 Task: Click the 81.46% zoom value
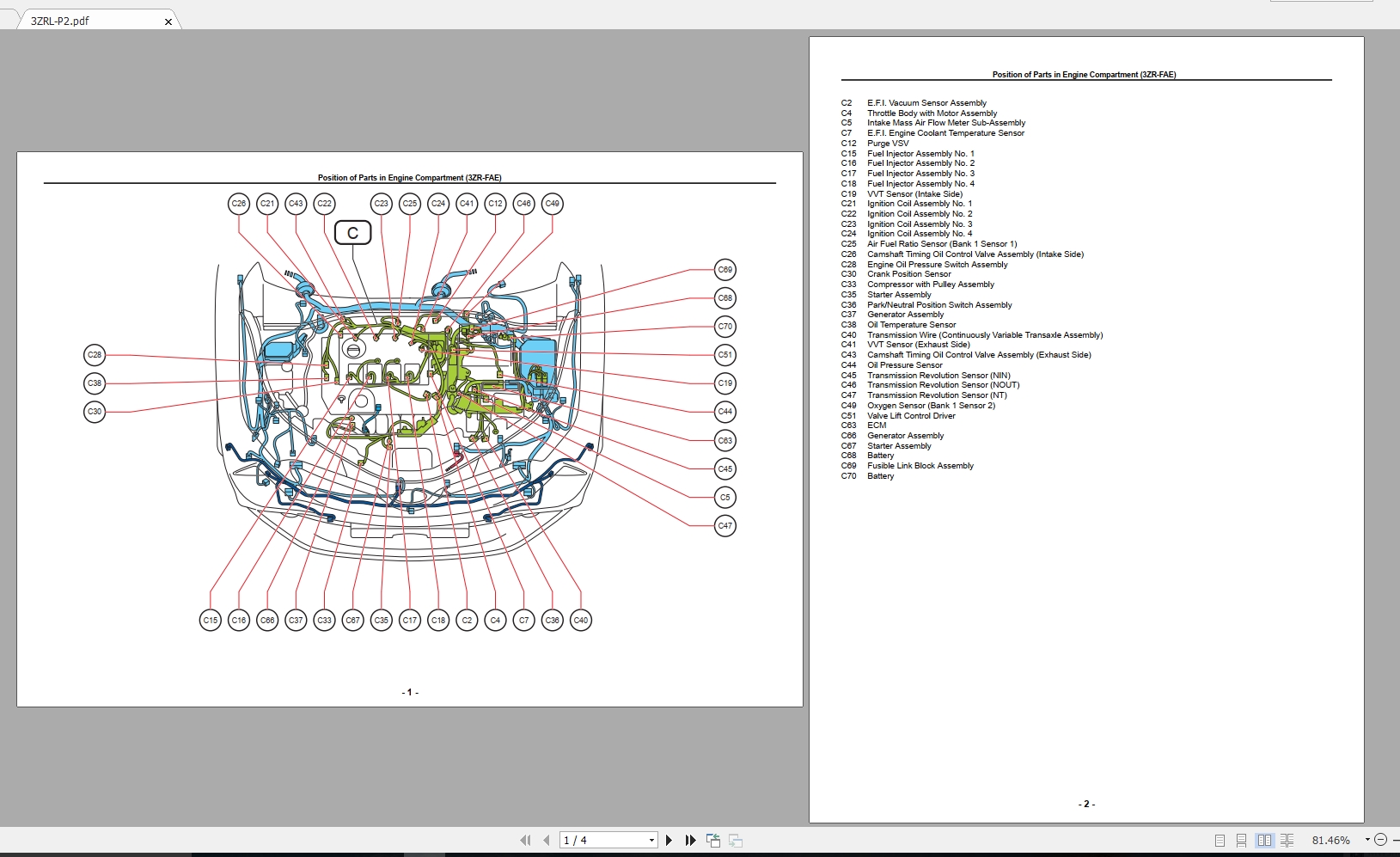click(x=1330, y=841)
